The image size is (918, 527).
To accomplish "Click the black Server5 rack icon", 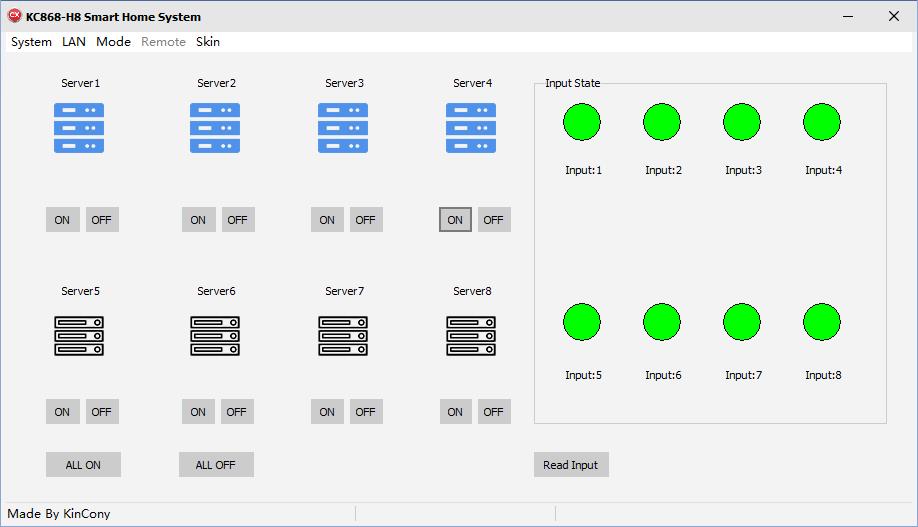I will (79, 336).
